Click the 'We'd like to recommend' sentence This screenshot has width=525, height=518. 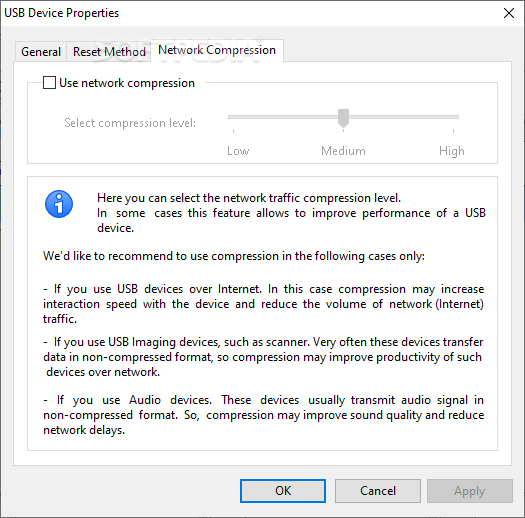coord(234,256)
